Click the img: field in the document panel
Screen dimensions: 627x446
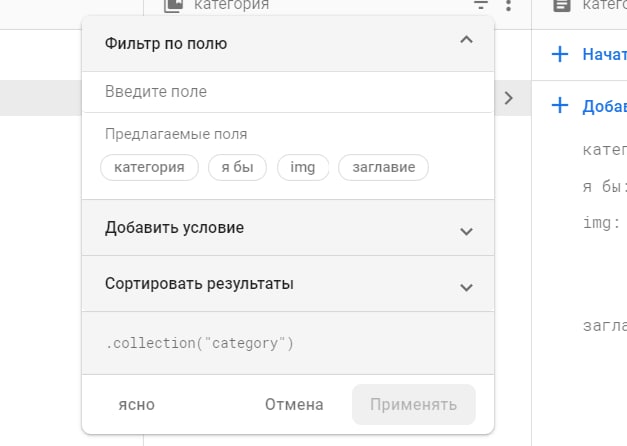click(602, 222)
